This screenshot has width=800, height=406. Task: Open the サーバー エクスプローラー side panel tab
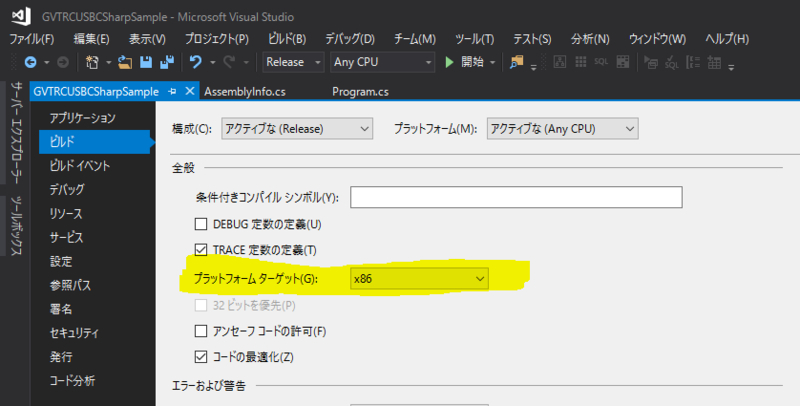(16, 133)
